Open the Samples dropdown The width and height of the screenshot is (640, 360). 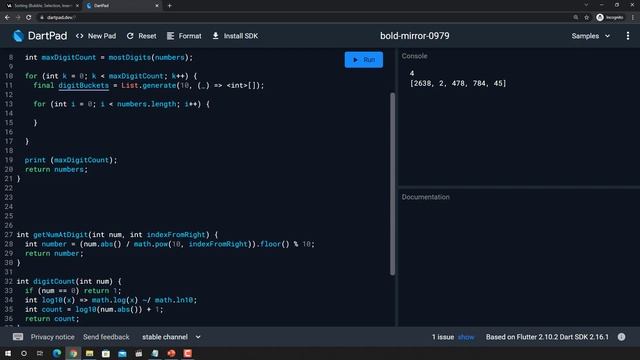[x=591, y=36]
